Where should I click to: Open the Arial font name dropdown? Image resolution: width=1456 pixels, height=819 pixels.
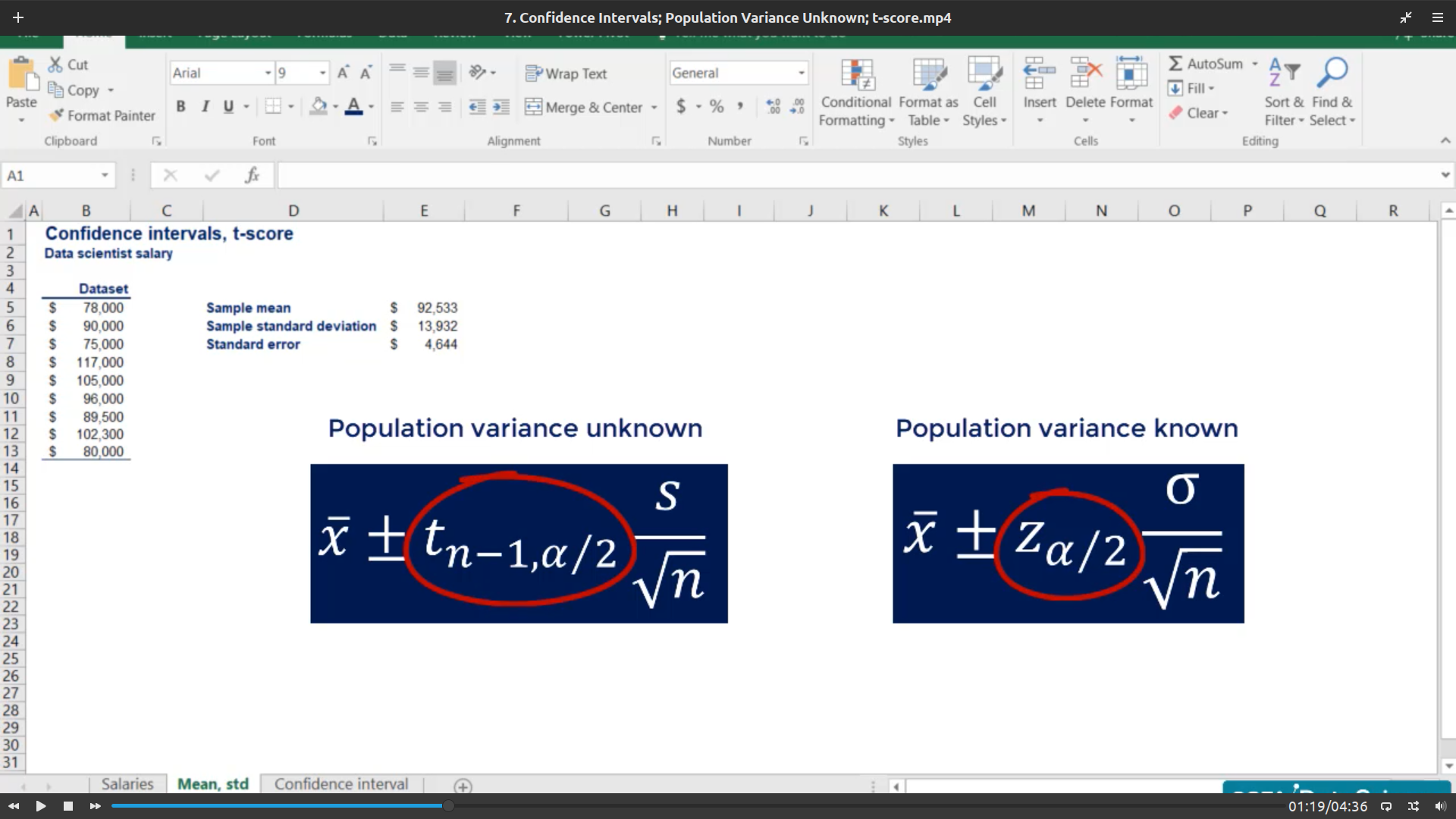pyautogui.click(x=268, y=73)
